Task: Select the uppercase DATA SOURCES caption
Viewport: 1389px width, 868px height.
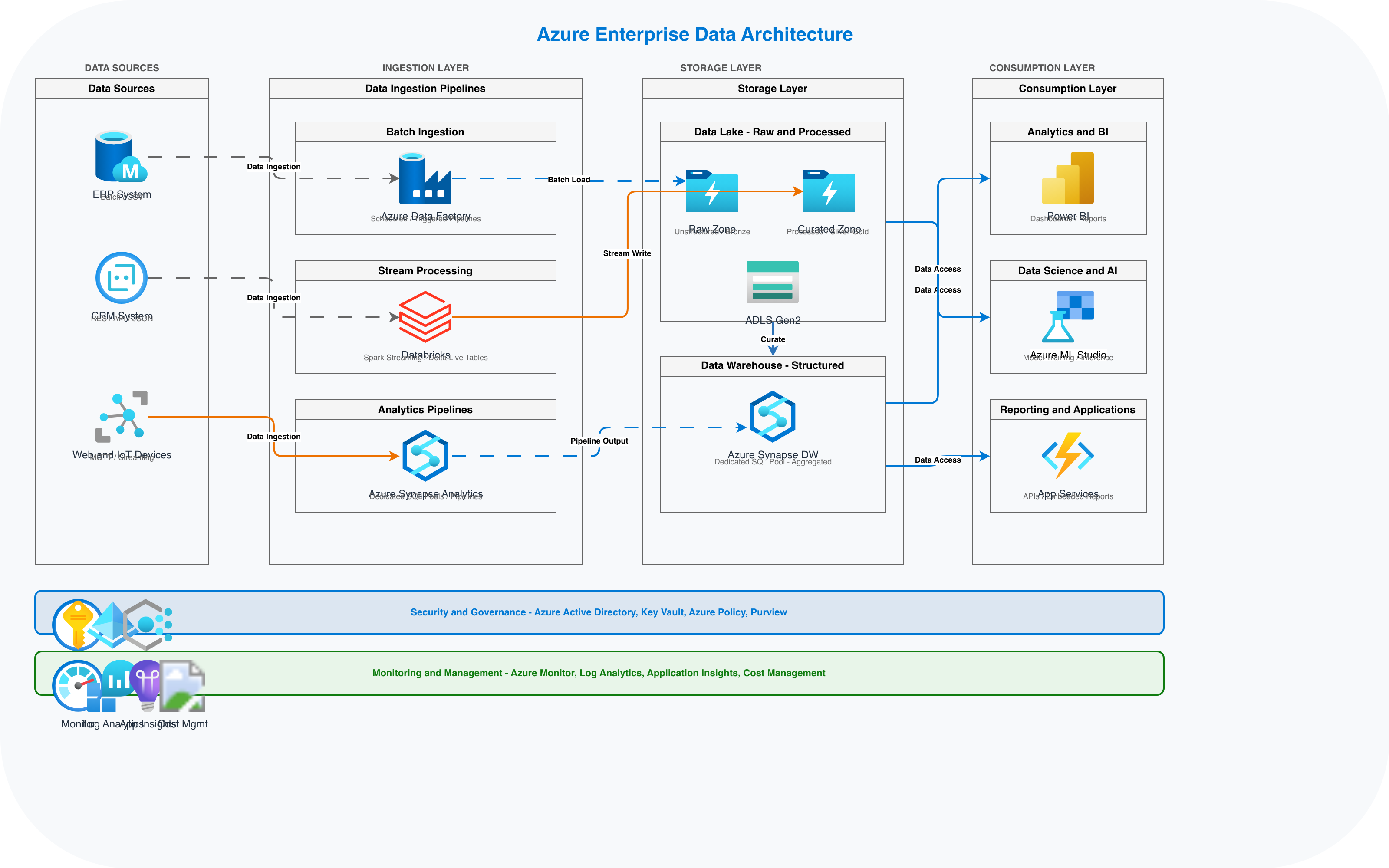Action: (x=122, y=68)
